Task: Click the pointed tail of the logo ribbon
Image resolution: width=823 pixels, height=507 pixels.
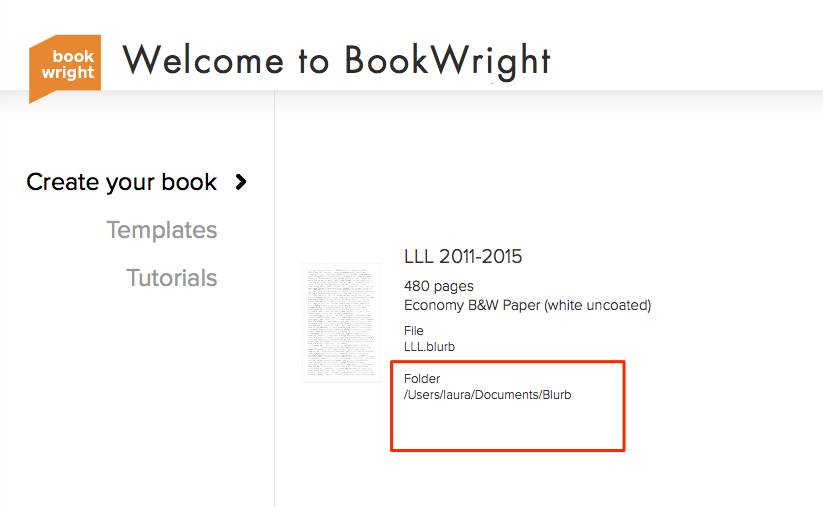Action: [38, 97]
